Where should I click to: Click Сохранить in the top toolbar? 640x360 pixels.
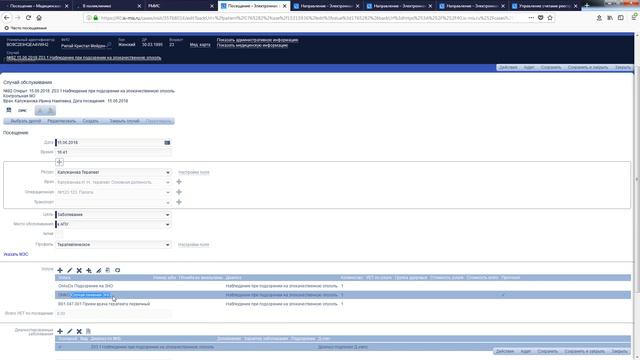click(x=551, y=67)
